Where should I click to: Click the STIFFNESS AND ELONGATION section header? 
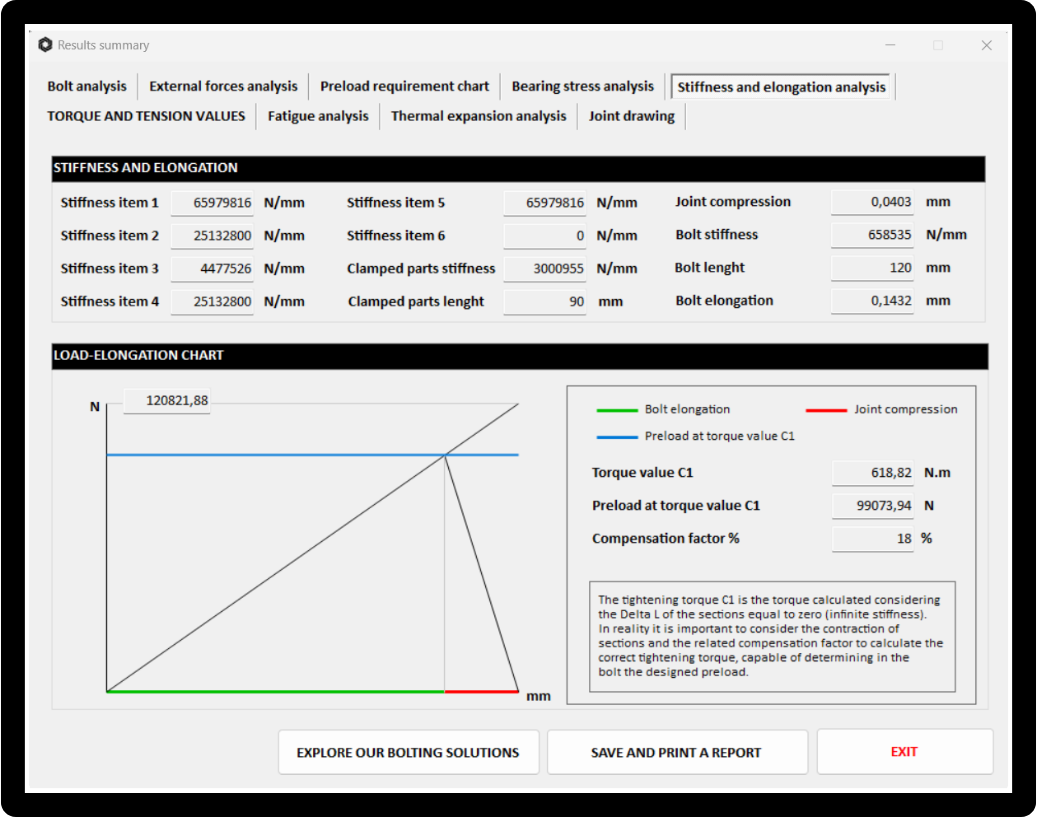[518, 168]
